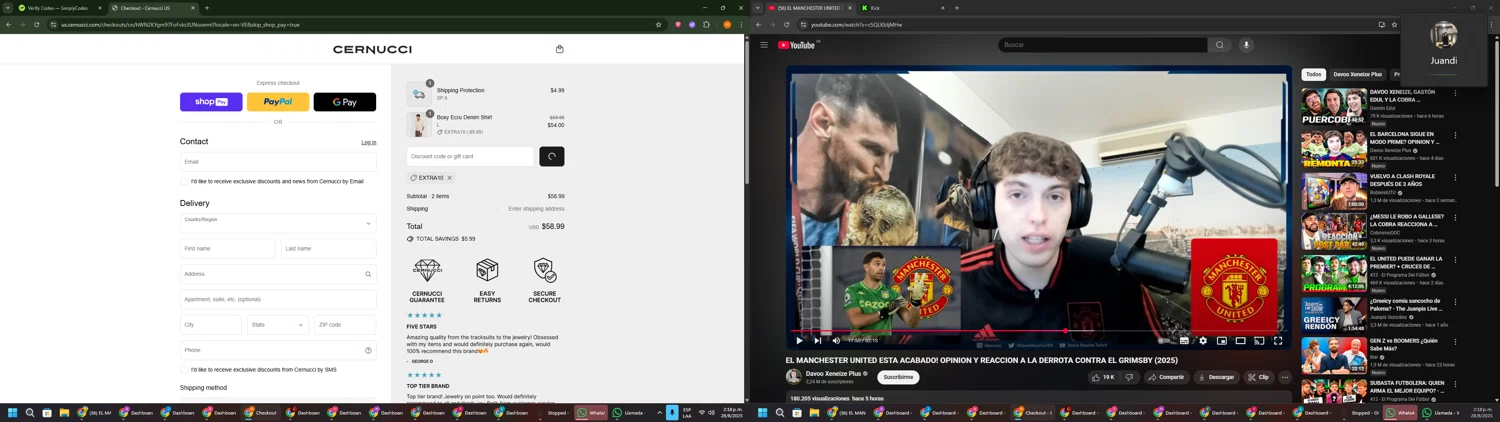Viewport: 1500px width, 422px height.
Task: Click the Email contact field
Action: (278, 162)
